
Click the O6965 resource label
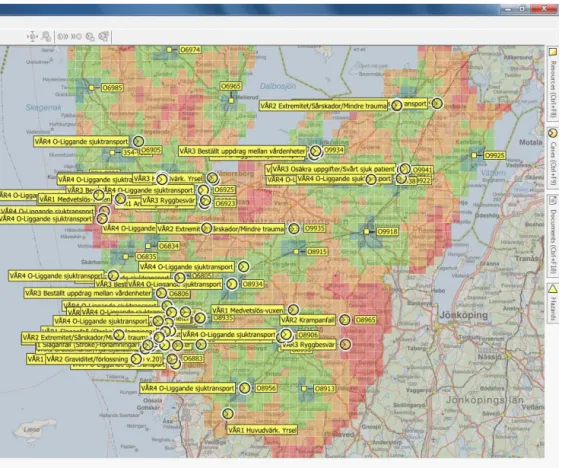click(x=231, y=86)
